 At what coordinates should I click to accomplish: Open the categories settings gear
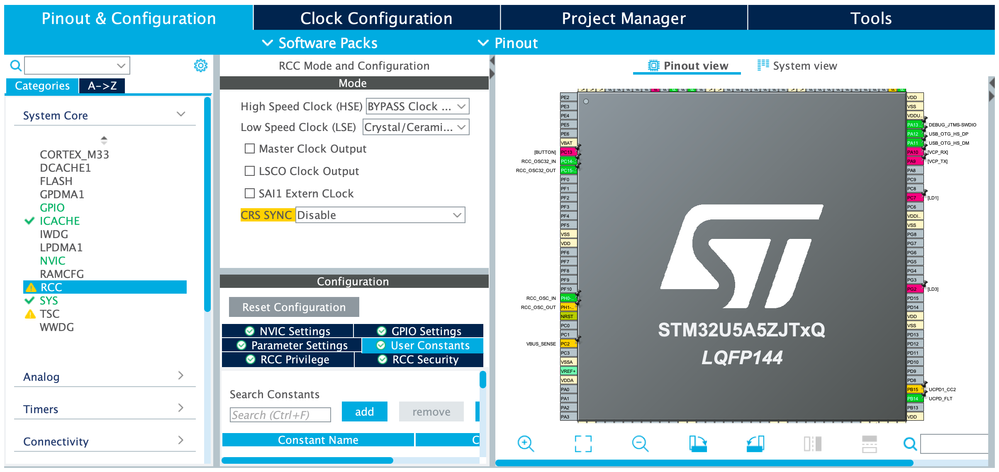201,65
